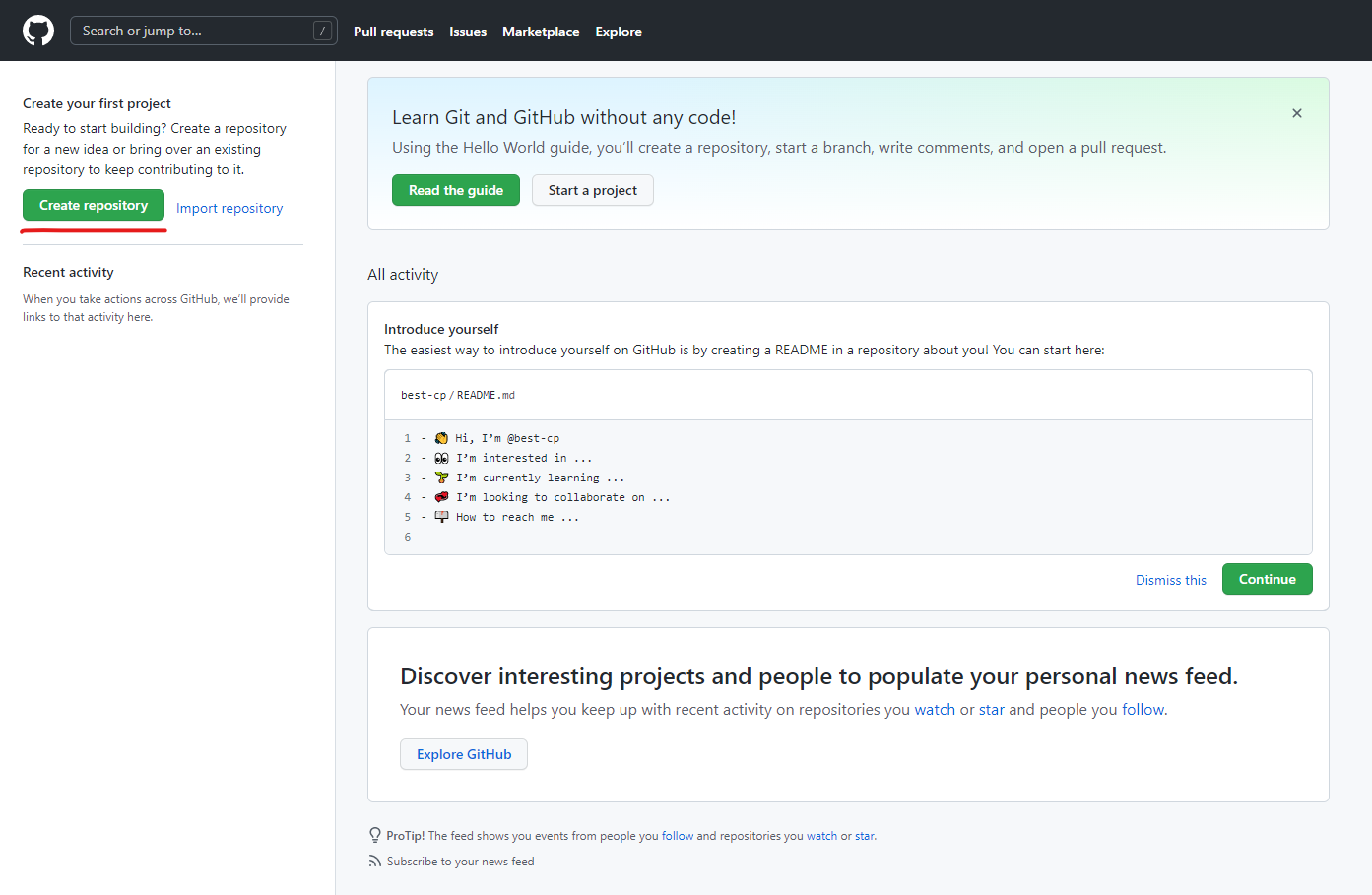Click the slash shortcut icon in the search box
Viewport: 1372px width, 895px height.
pos(322,31)
